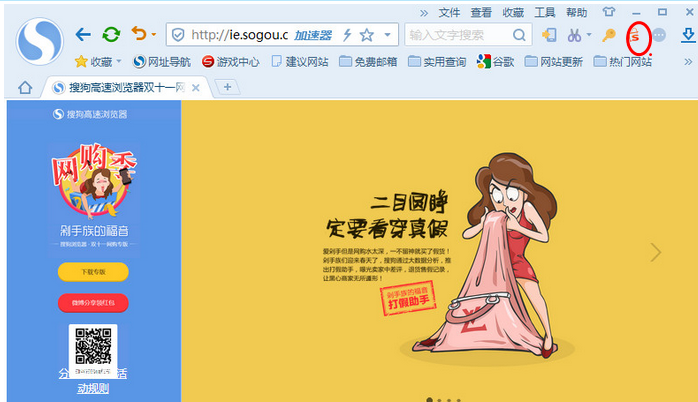Screen dimensions: 698x402
Task: Click the red 微博分享领红包 button
Action: pos(93,303)
